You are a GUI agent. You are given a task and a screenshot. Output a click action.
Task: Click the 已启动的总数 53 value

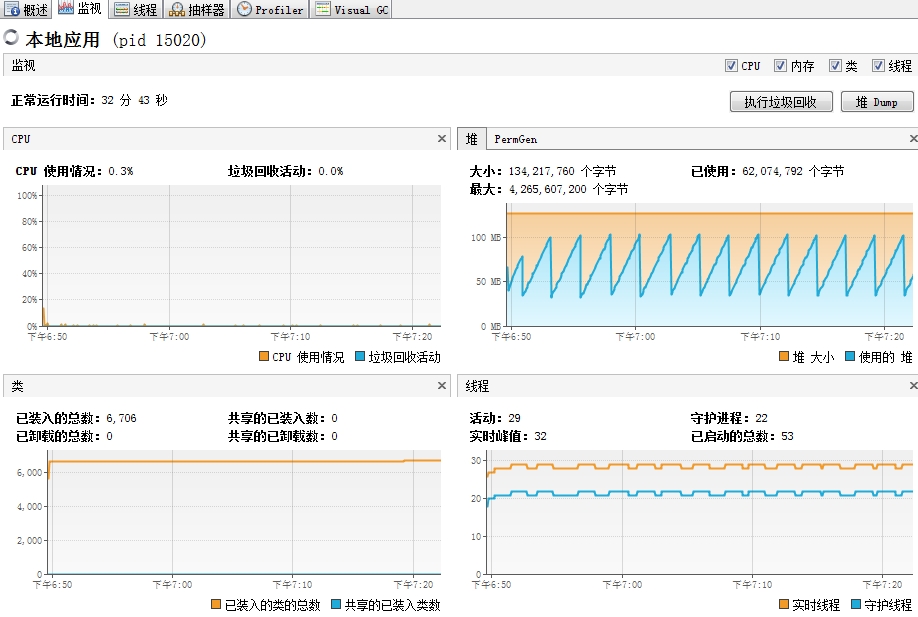click(787, 436)
